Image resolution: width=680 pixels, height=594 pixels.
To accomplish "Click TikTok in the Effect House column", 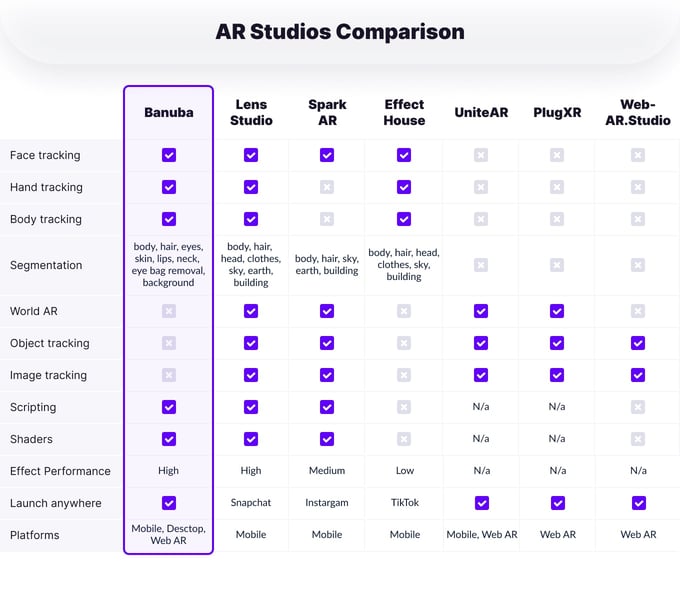I will (x=404, y=503).
